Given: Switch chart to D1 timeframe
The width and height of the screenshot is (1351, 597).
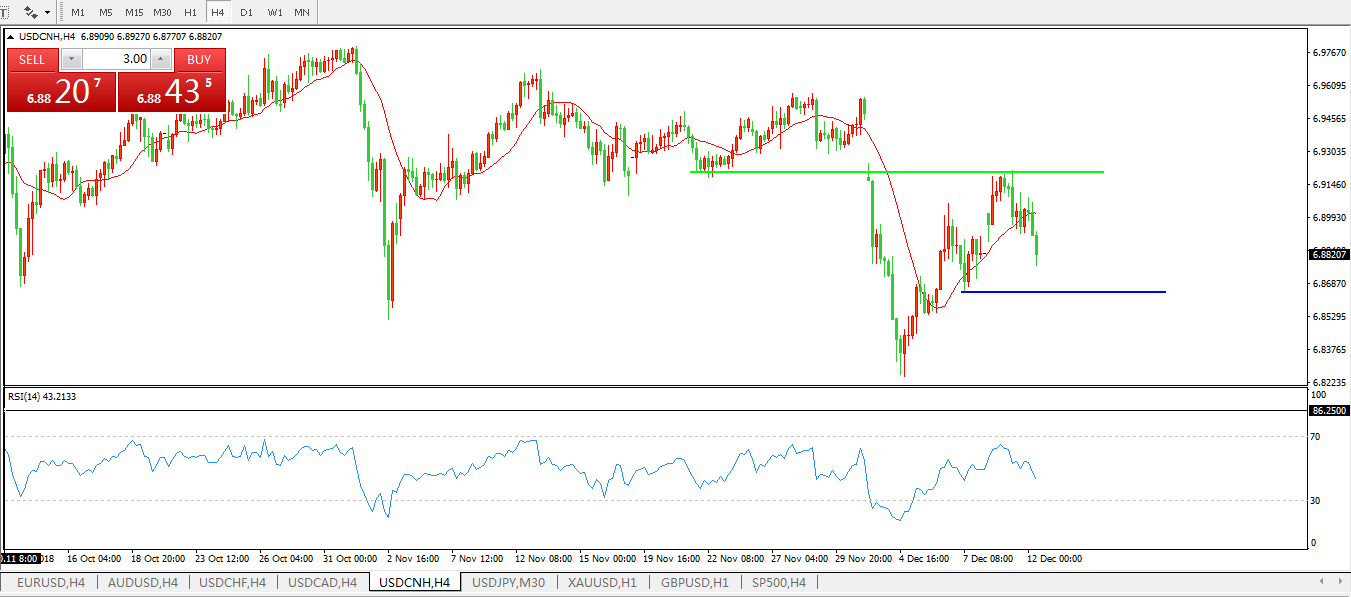Looking at the screenshot, I should coord(246,12).
